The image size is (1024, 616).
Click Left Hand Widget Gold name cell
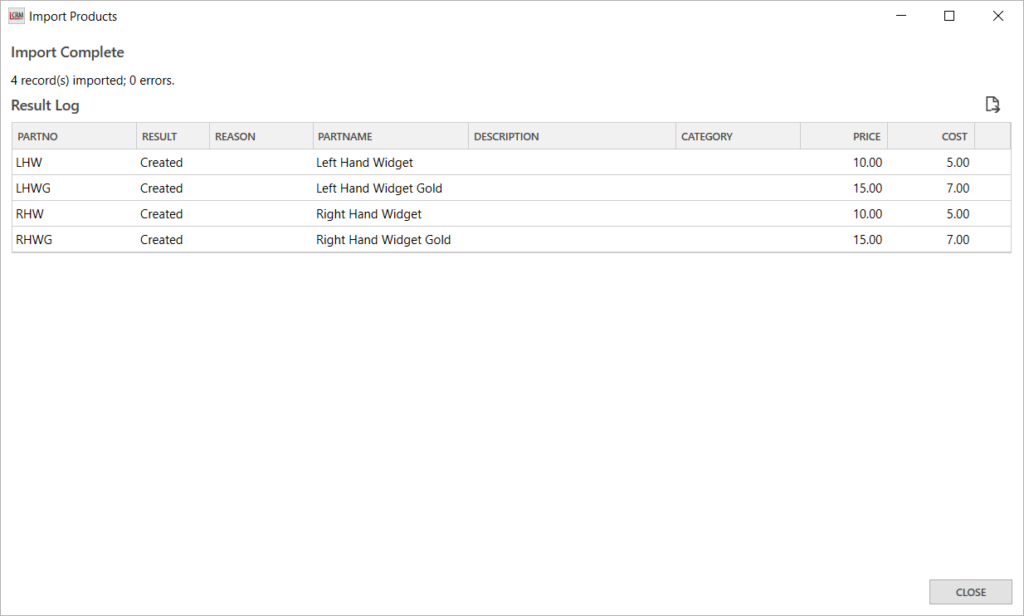tap(379, 189)
